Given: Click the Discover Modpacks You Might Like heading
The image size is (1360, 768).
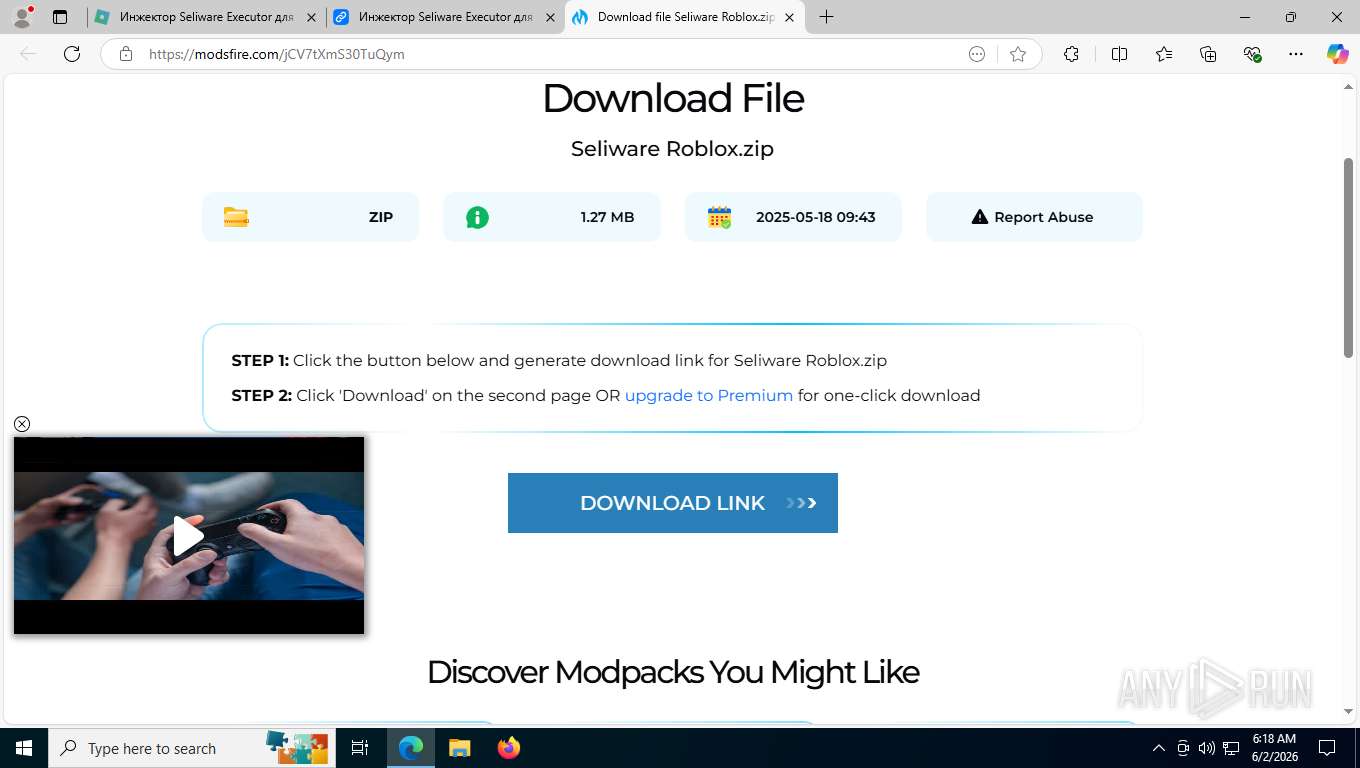Looking at the screenshot, I should click(x=673, y=672).
